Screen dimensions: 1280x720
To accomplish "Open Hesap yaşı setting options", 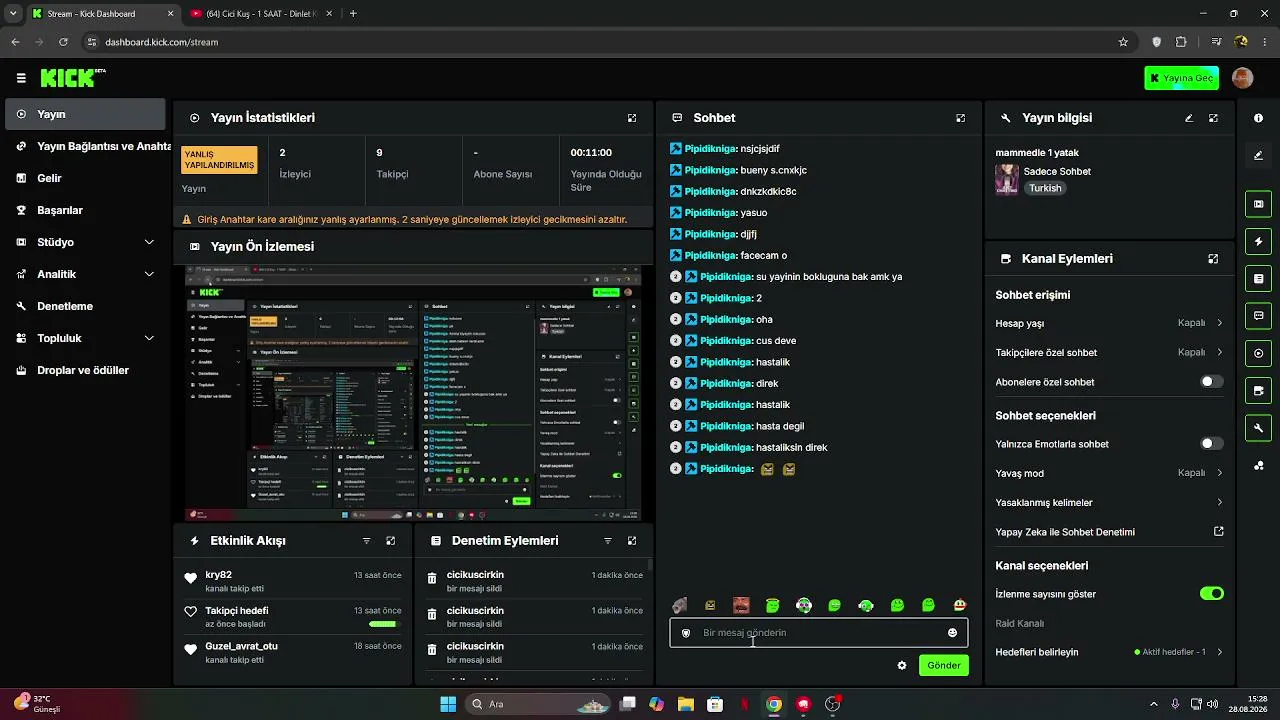I will click(1109, 323).
